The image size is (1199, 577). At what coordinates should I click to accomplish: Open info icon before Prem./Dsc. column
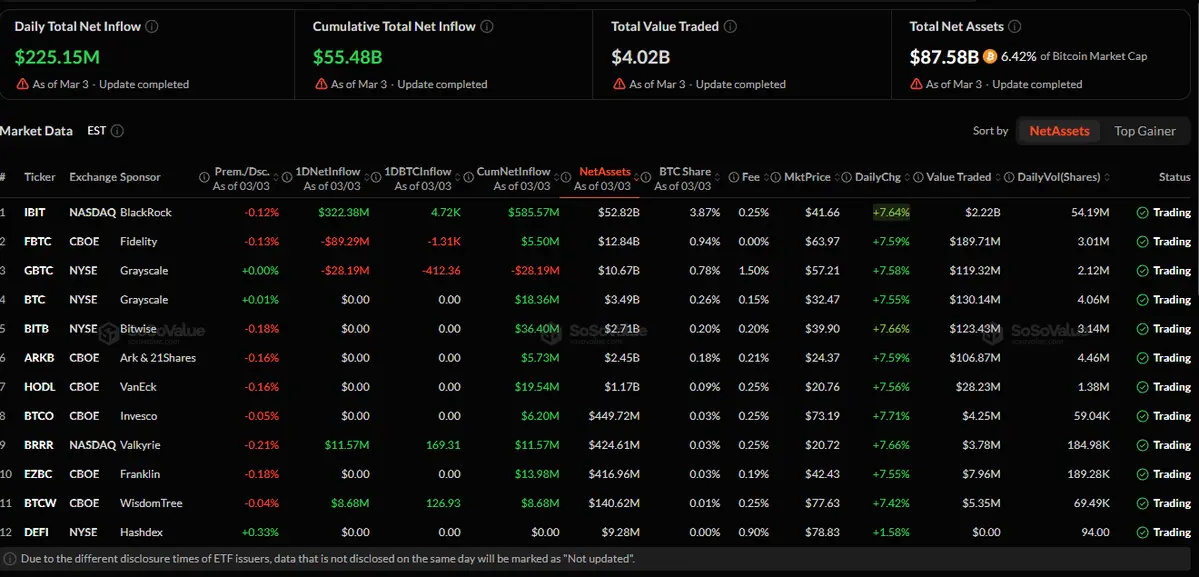click(x=204, y=177)
